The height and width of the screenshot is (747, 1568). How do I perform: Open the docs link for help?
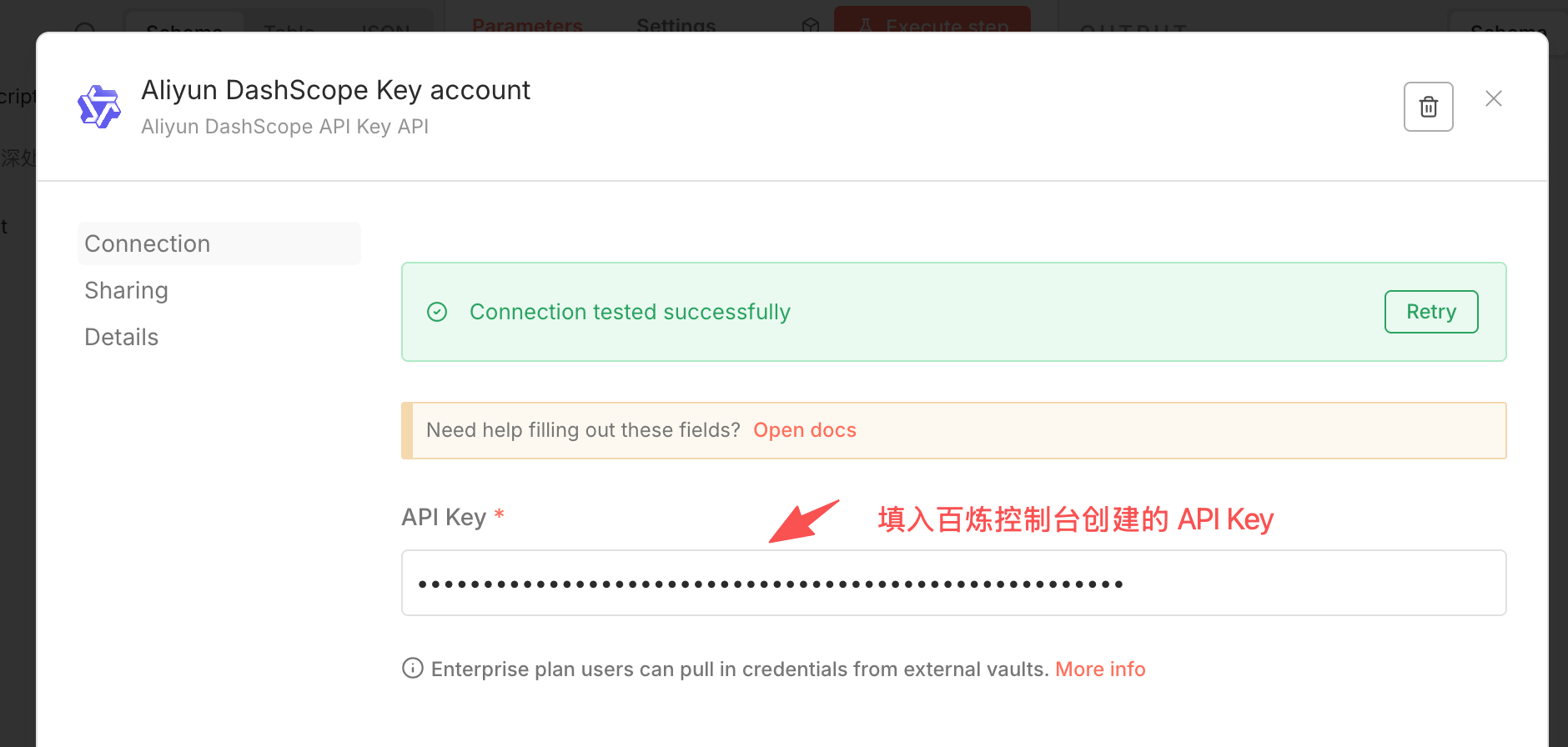[x=804, y=430]
